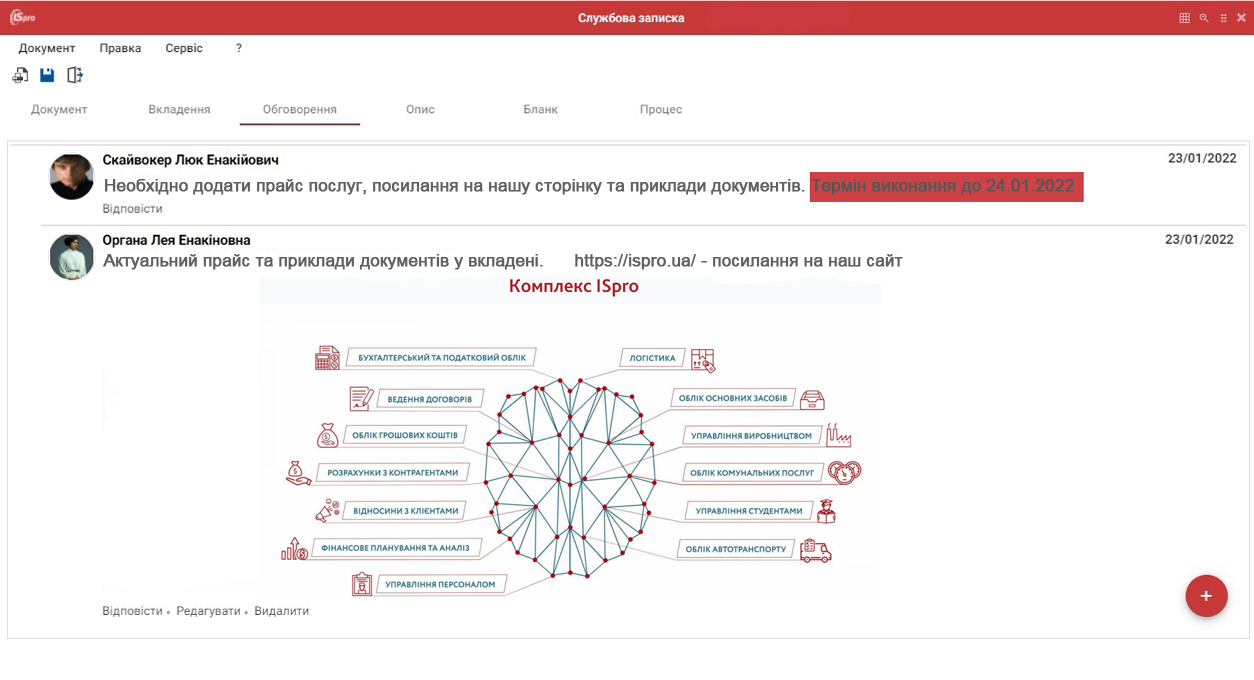The height and width of the screenshot is (680, 1254).
Task: Click the Відносини з клієнтами label
Action: click(405, 510)
